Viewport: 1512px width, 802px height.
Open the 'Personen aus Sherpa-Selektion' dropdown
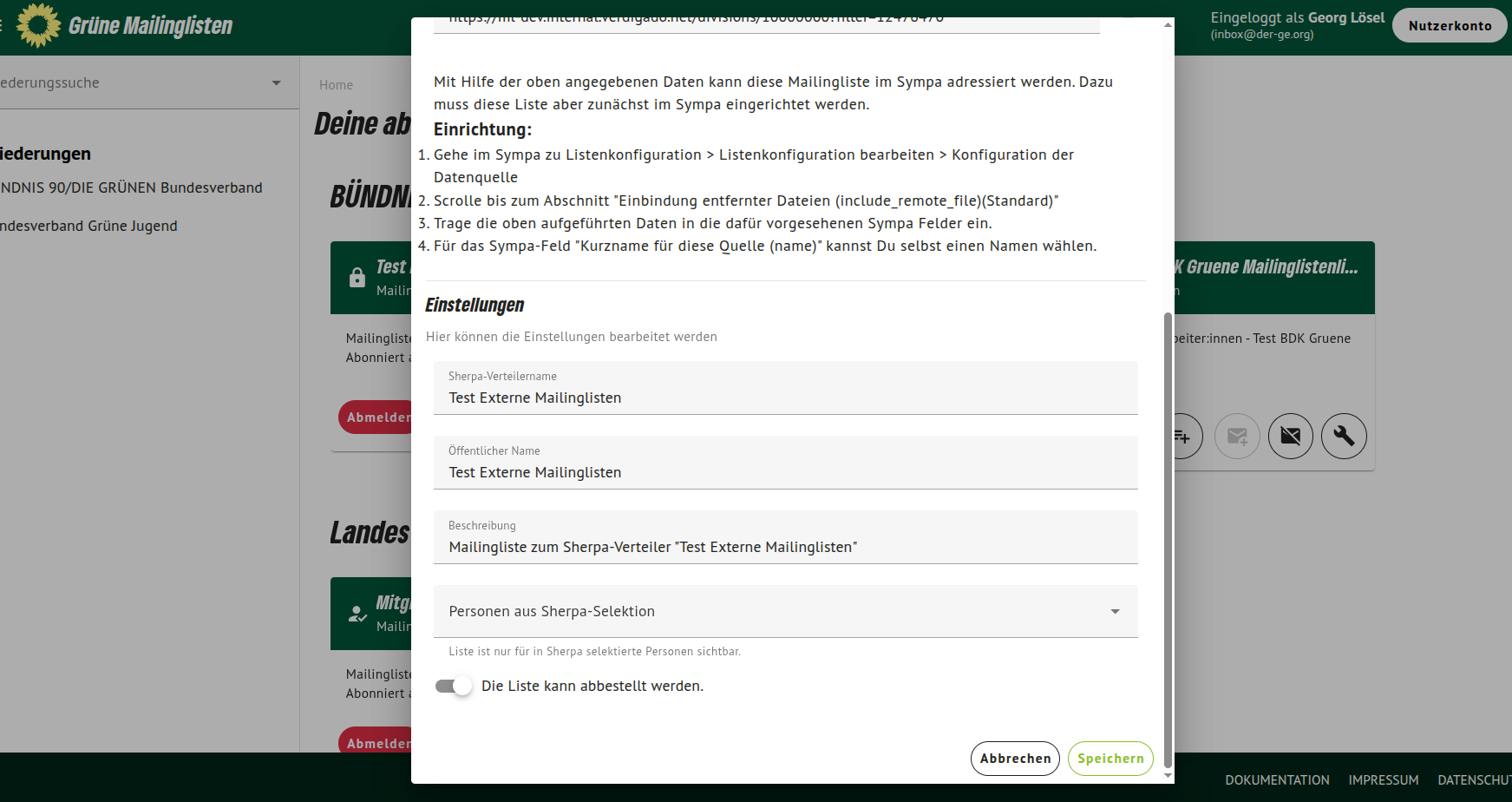click(786, 611)
